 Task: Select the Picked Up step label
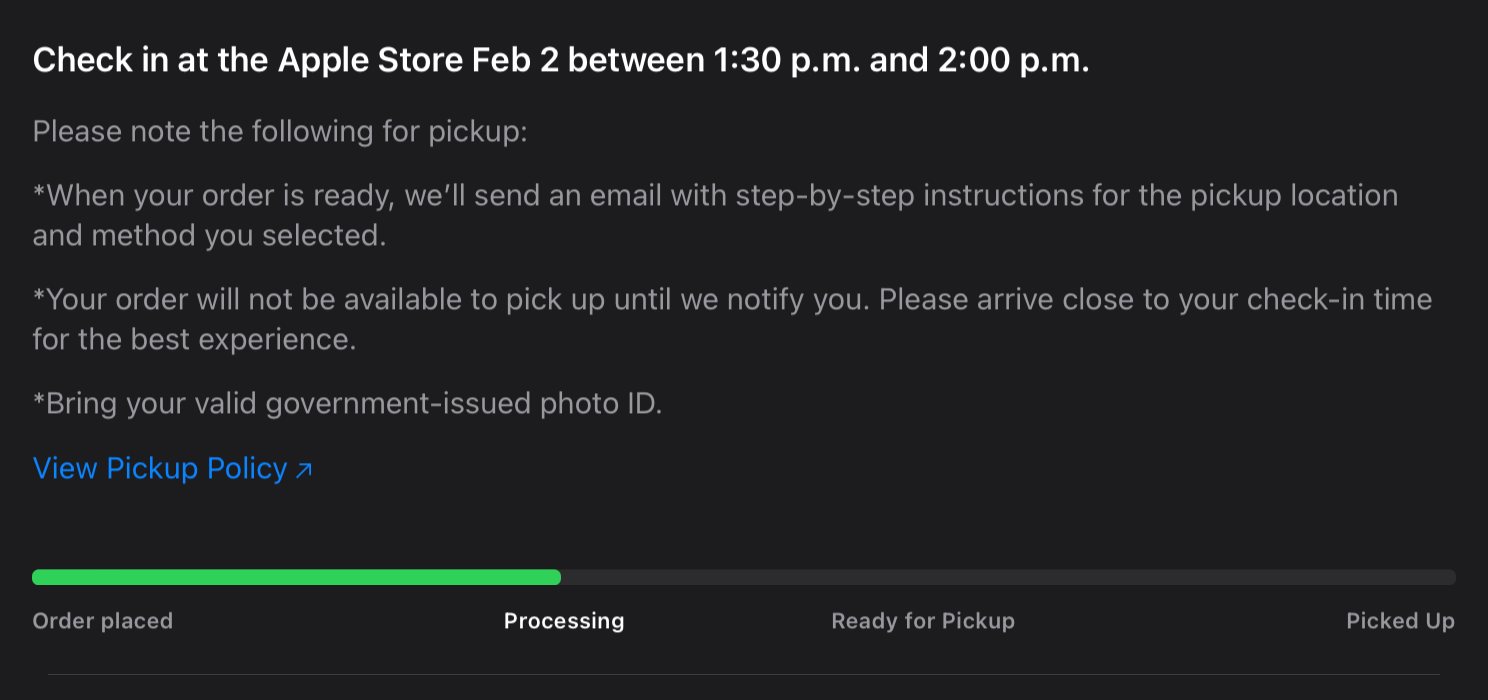click(x=1400, y=621)
